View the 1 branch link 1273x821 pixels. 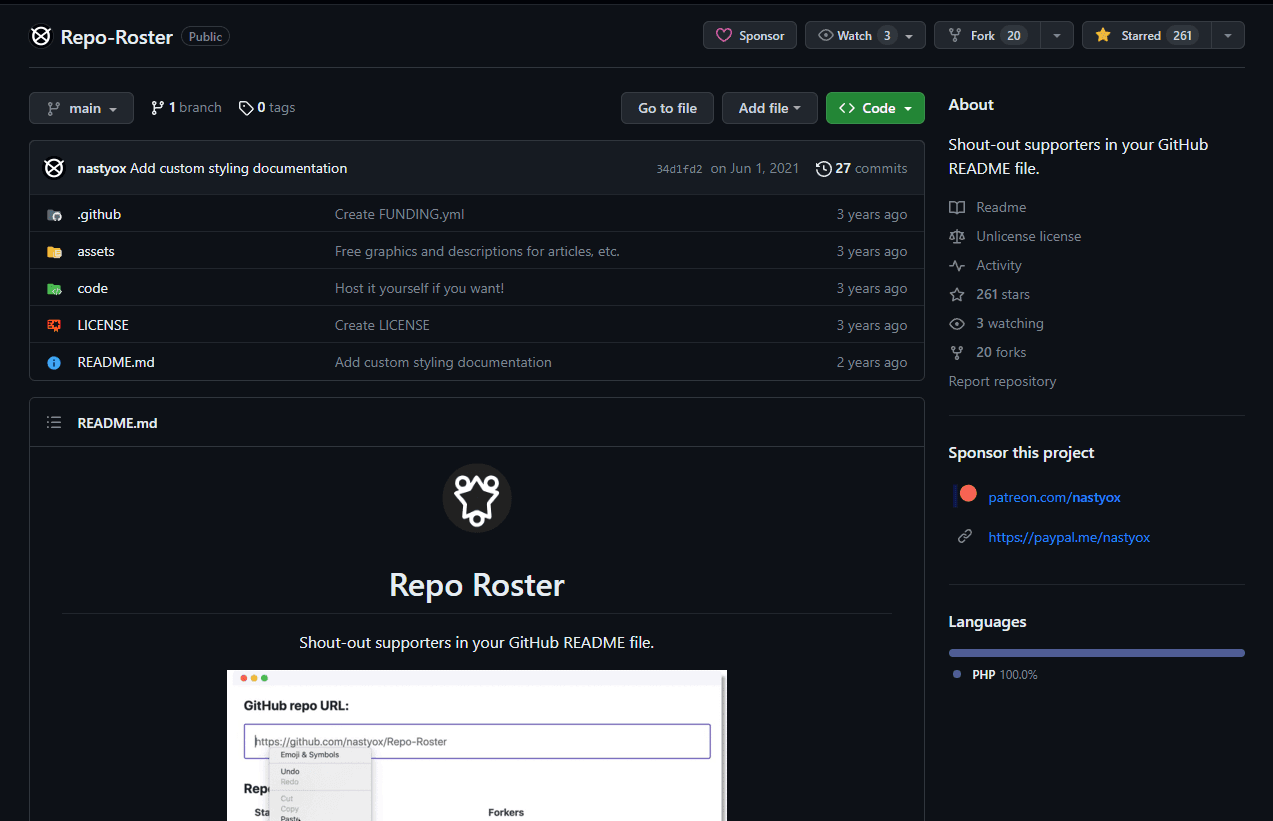click(186, 107)
